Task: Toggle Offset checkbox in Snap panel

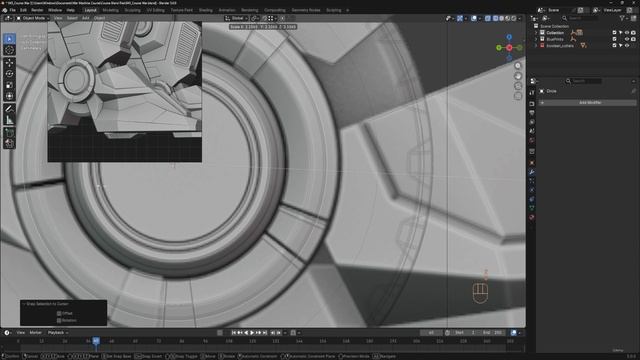Action: tap(59, 313)
